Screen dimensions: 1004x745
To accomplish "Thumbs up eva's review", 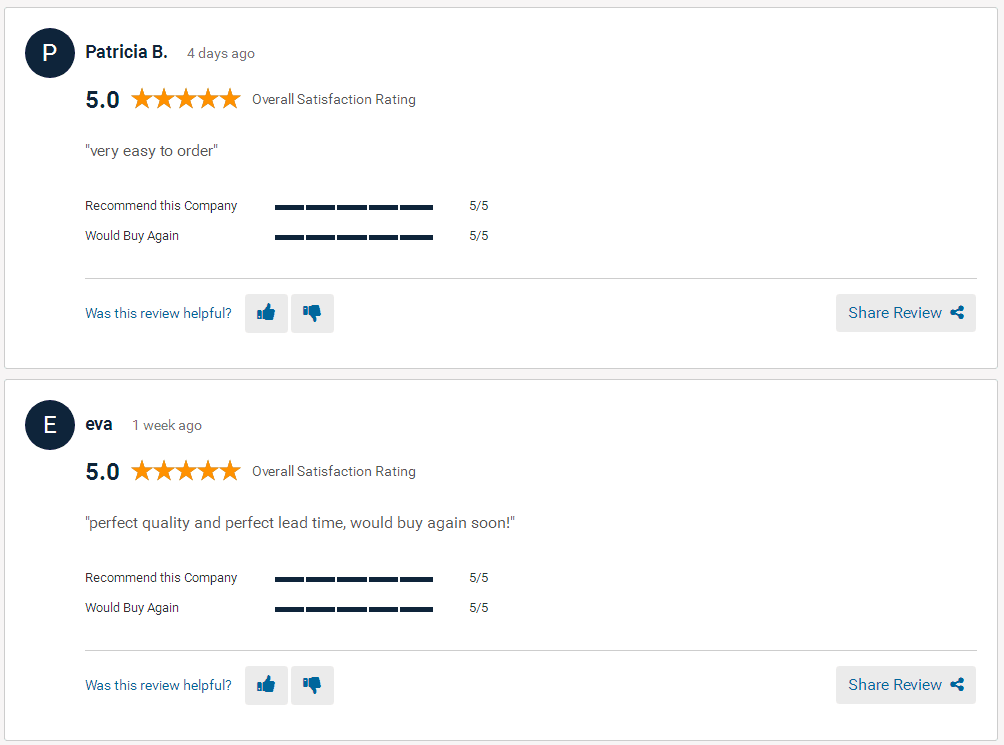I will point(266,685).
